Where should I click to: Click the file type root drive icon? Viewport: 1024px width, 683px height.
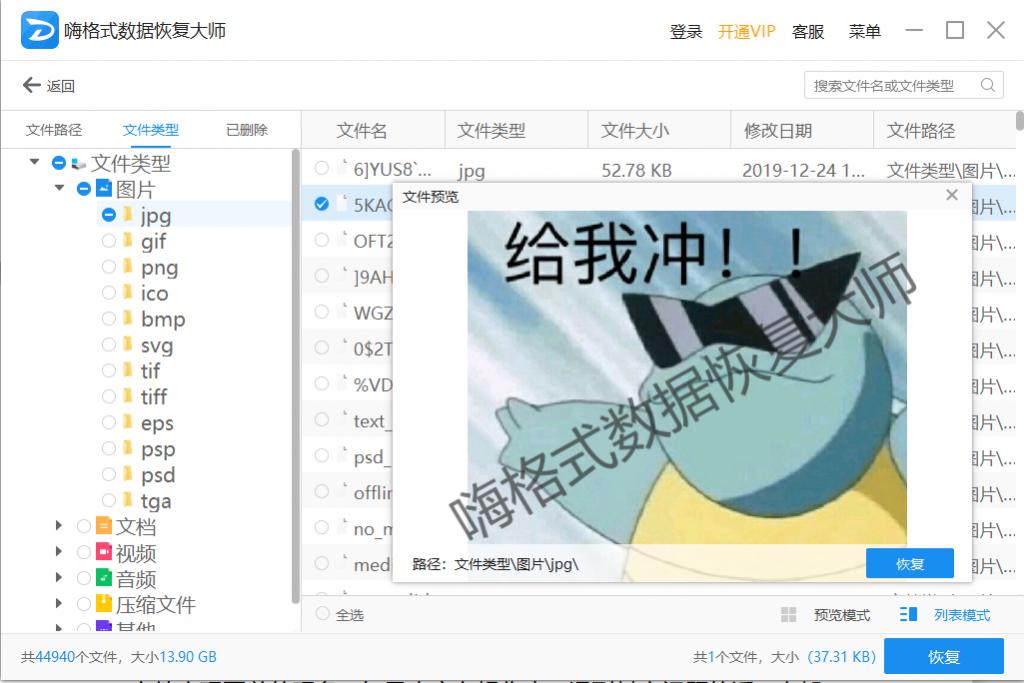tap(79, 163)
